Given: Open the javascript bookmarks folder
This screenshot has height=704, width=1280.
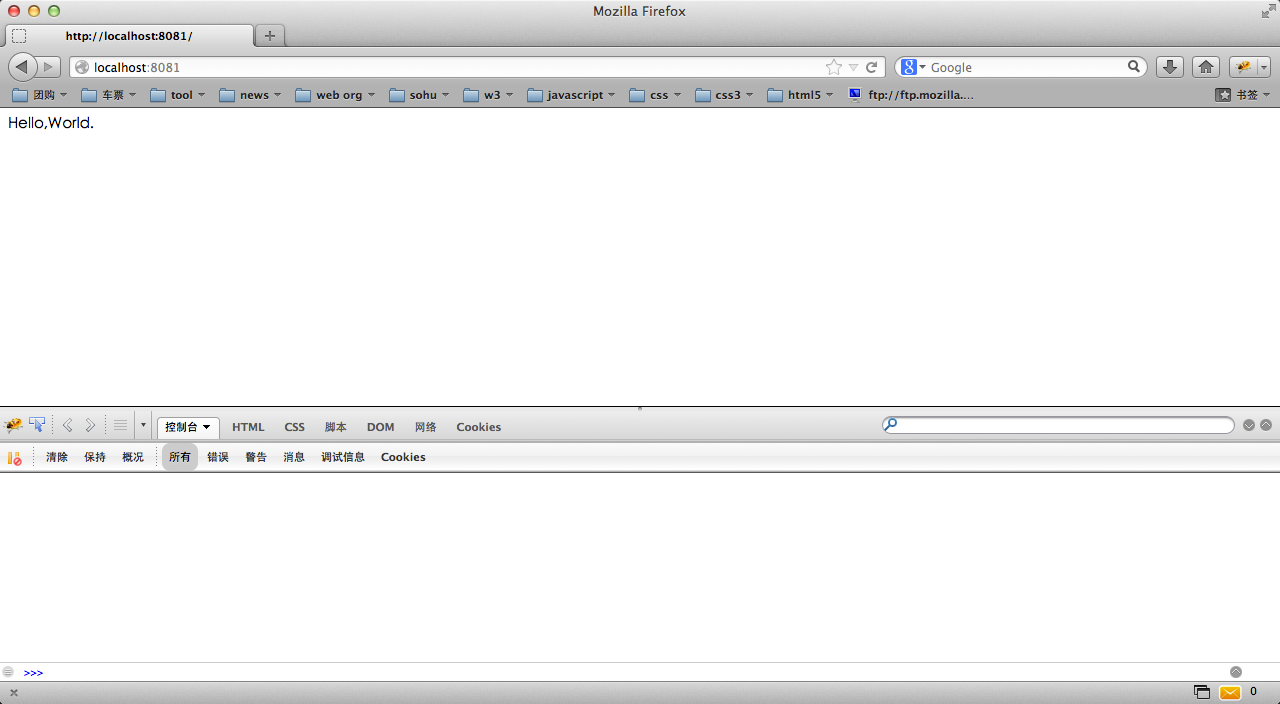Looking at the screenshot, I should [572, 95].
